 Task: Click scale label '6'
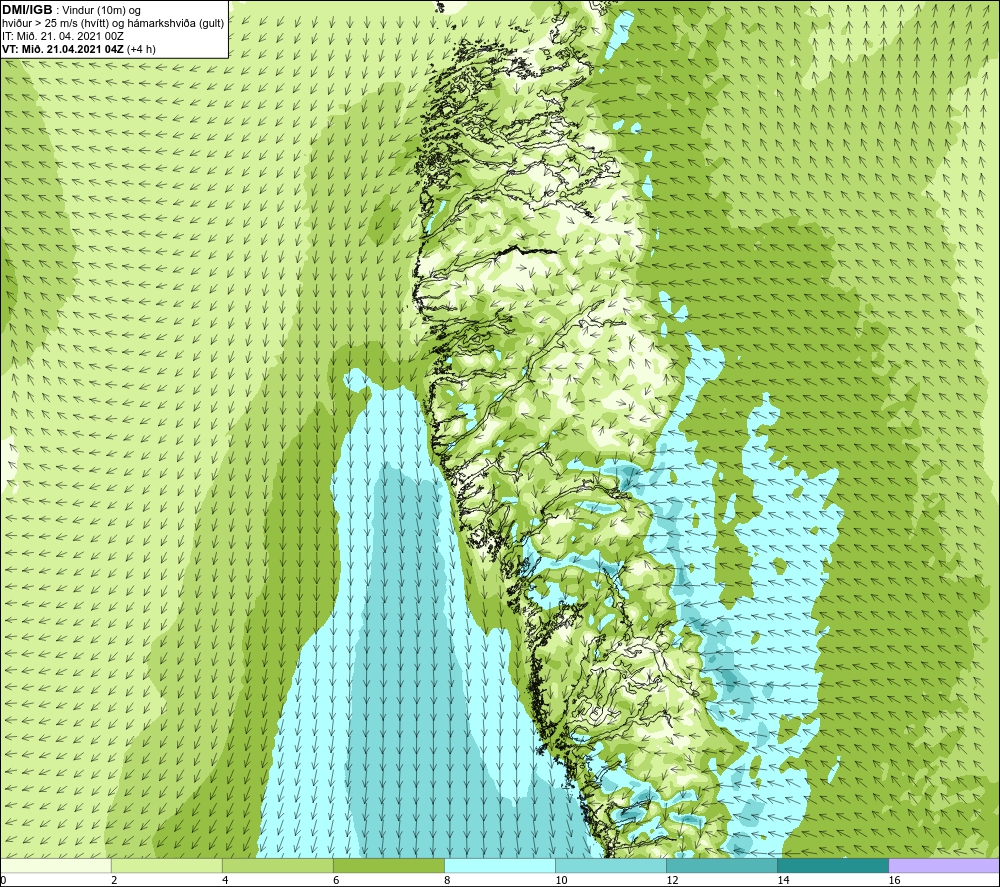(336, 881)
